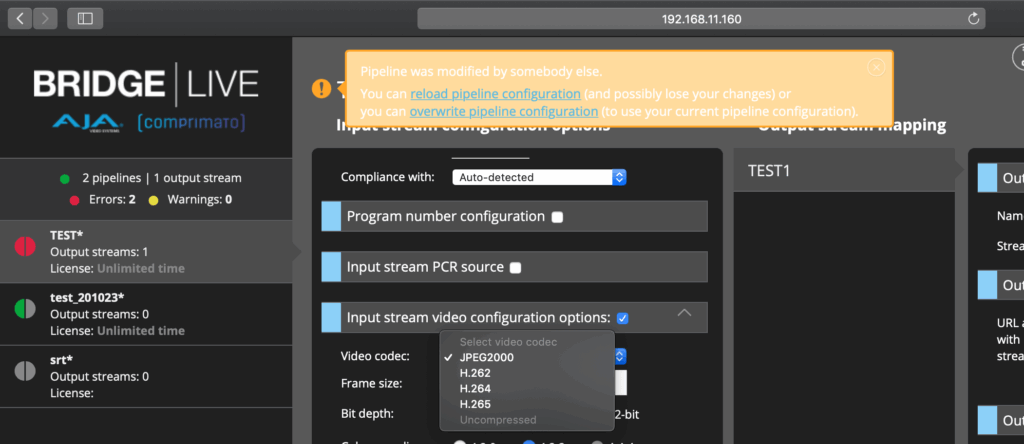Open the Compliance with dropdown
Viewport: 1024px width, 444px height.
[x=539, y=177]
